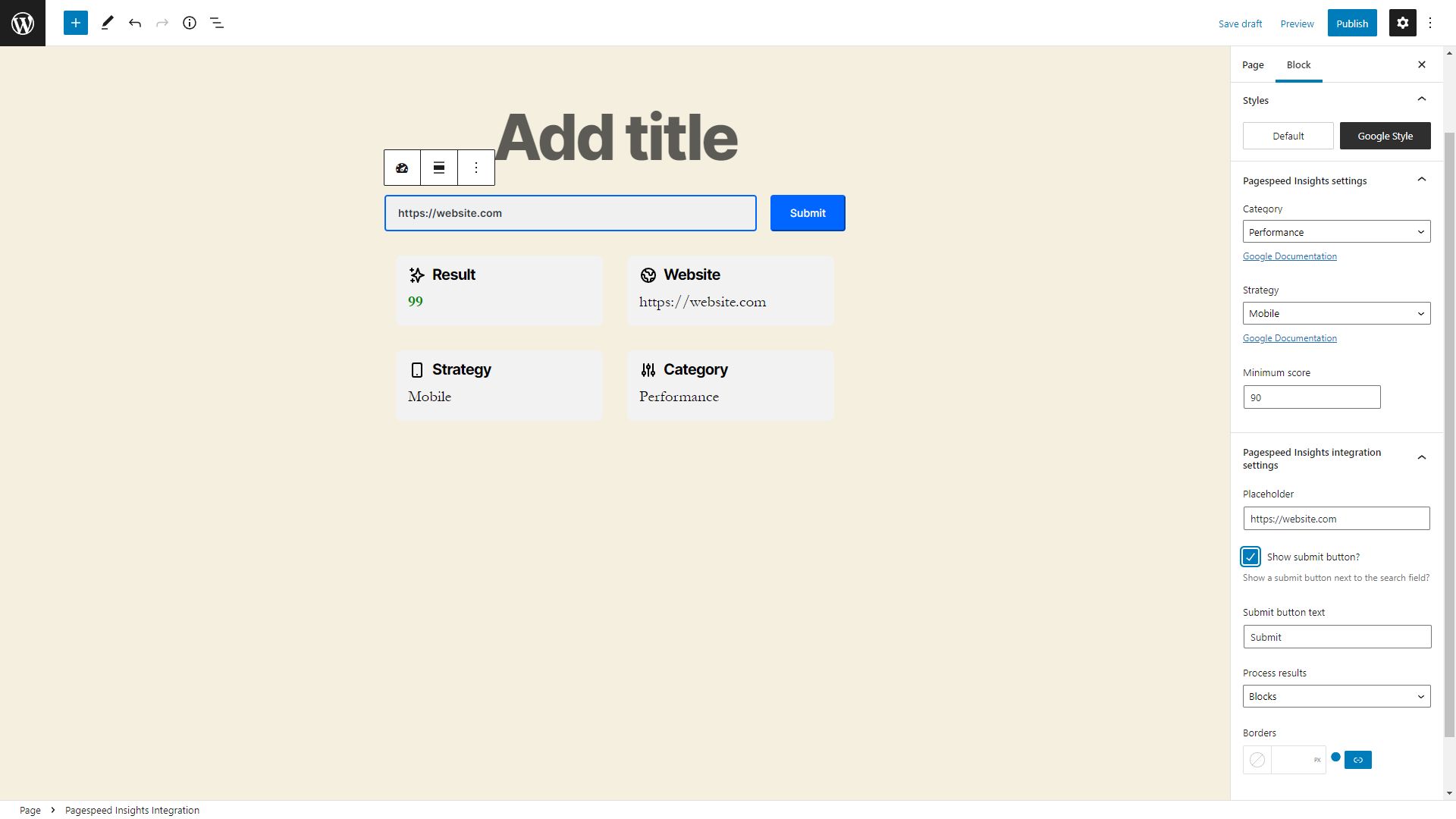Click the Publish button

coord(1351,23)
